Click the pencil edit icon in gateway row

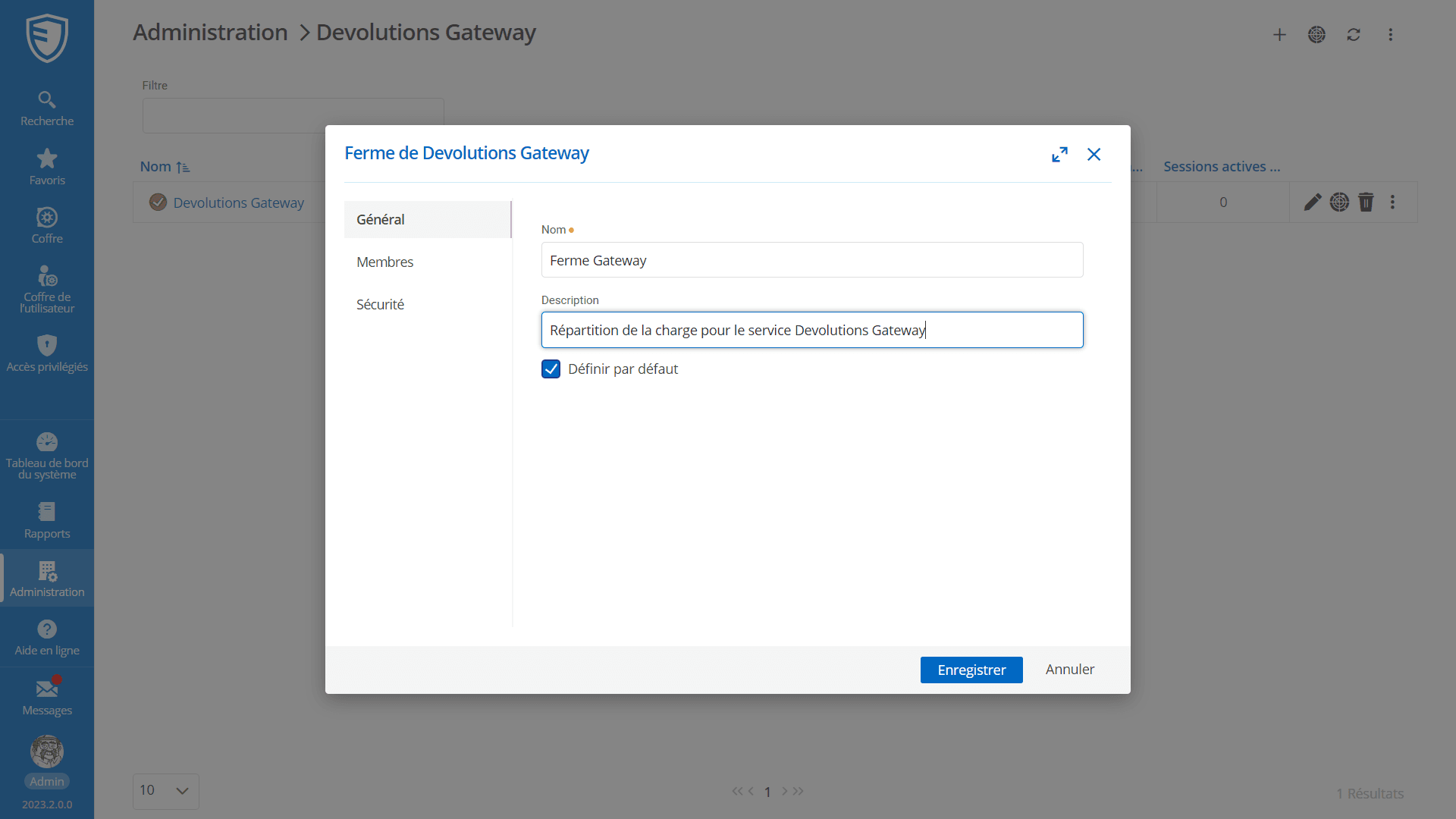(1313, 202)
